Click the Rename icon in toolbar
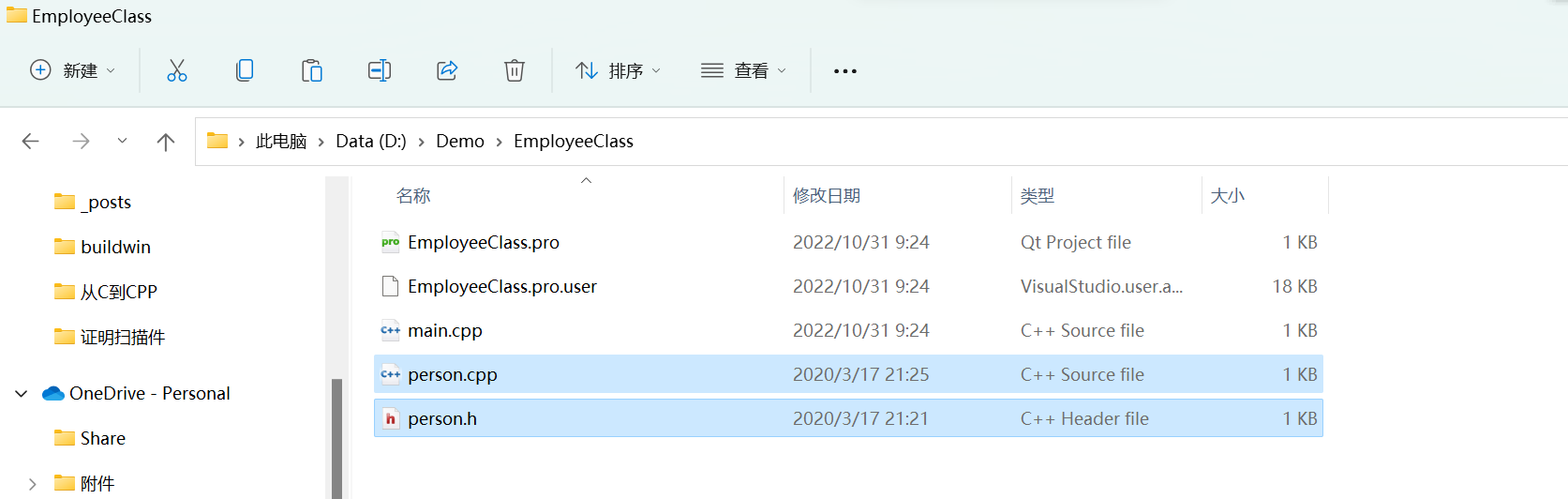The width and height of the screenshot is (1568, 499). tap(380, 70)
